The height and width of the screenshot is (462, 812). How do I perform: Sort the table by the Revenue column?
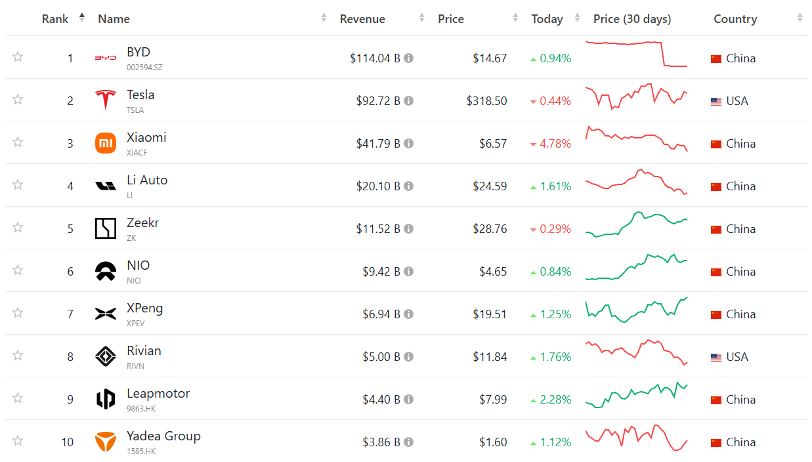pos(362,19)
